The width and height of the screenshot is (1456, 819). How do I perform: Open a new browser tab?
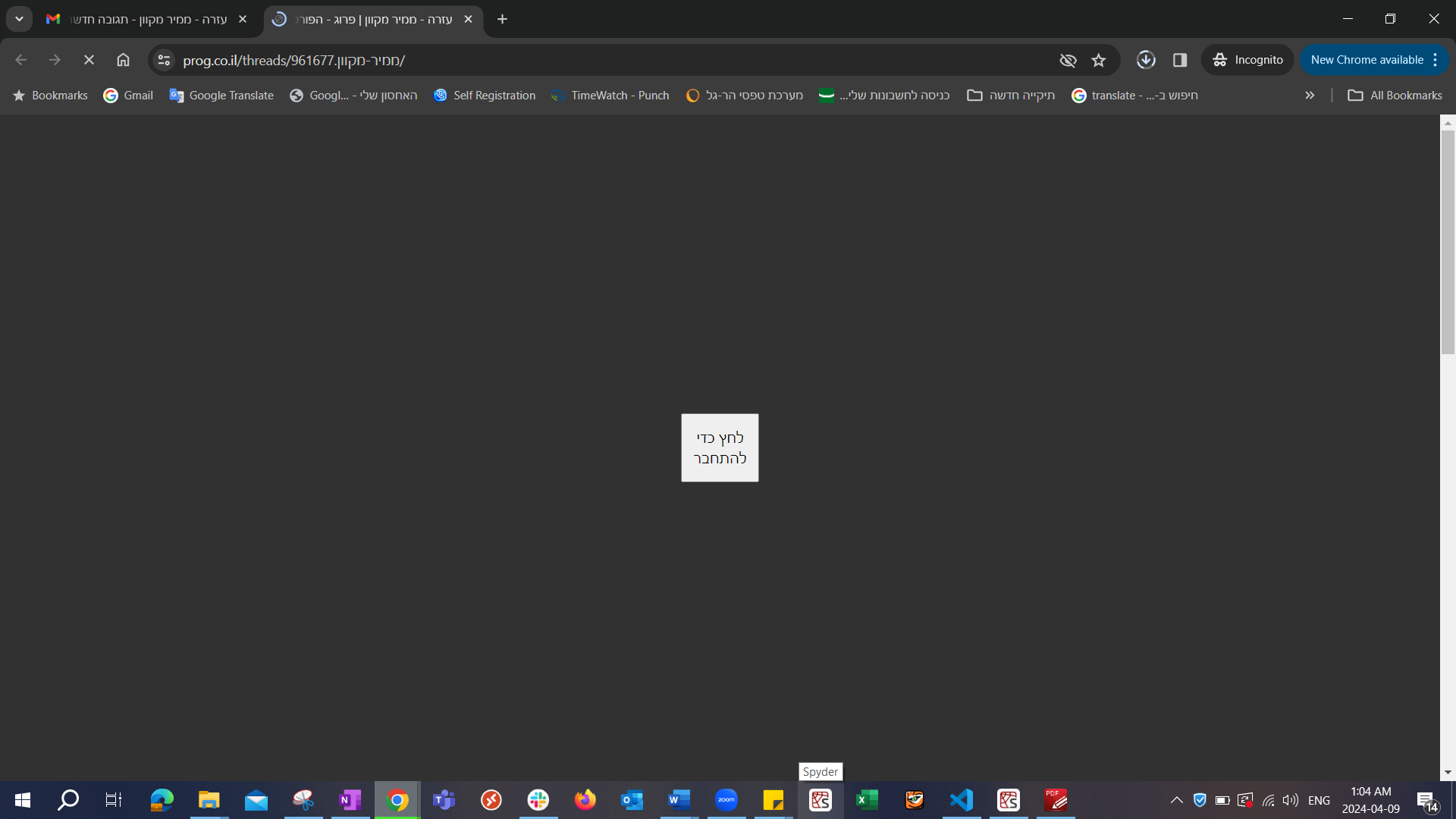(x=502, y=19)
